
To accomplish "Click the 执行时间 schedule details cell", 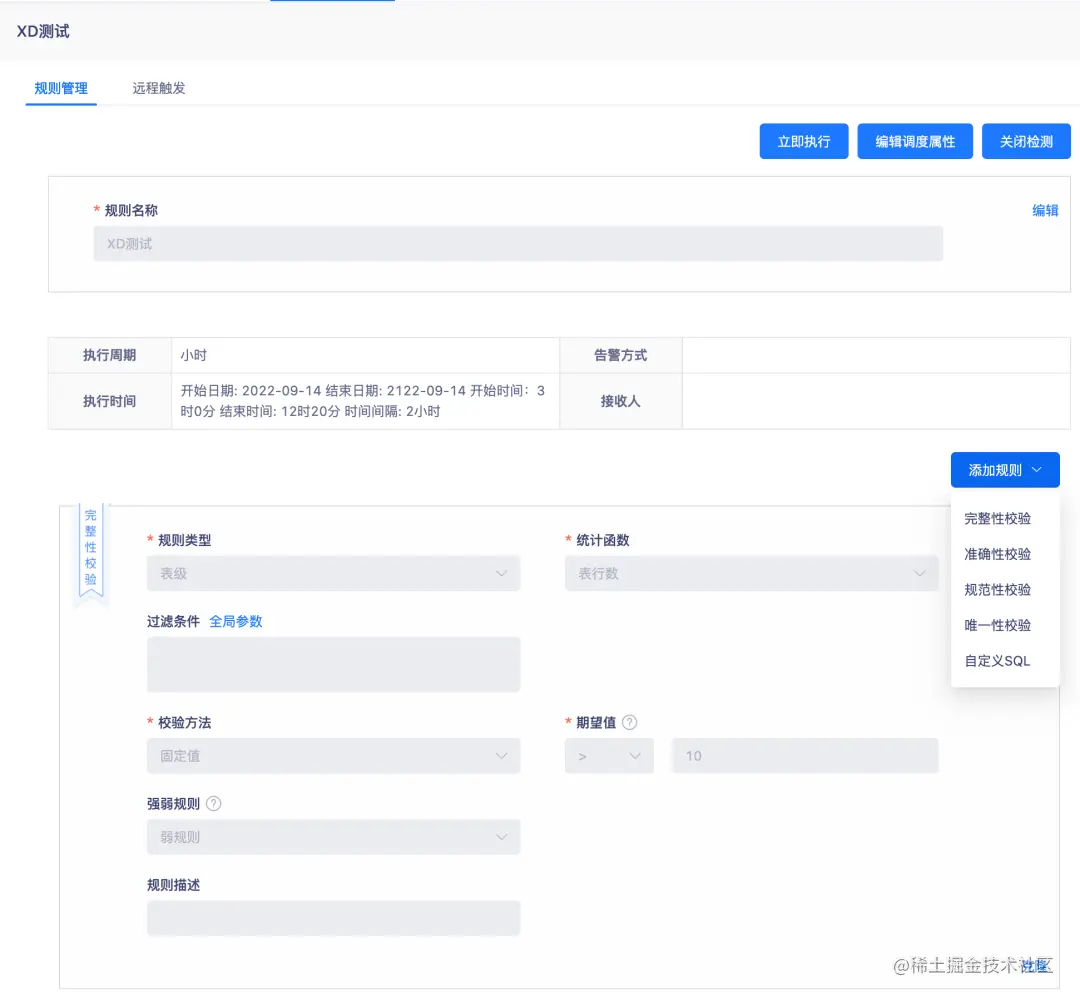I will (x=365, y=401).
